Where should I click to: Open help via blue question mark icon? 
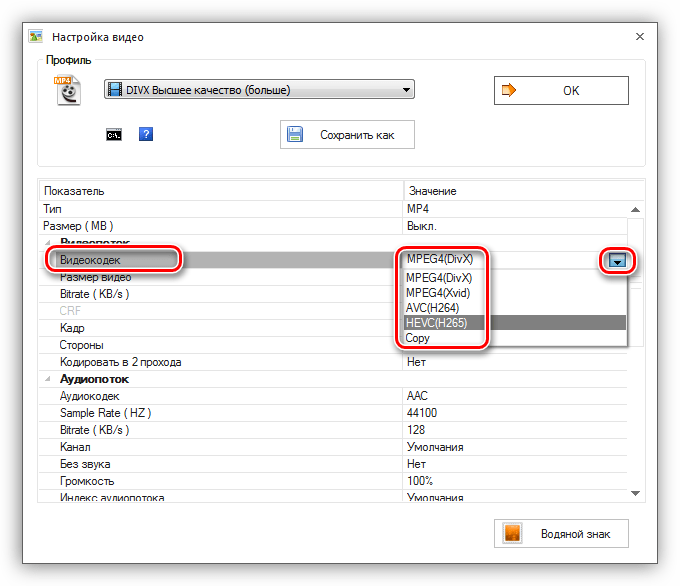[146, 134]
